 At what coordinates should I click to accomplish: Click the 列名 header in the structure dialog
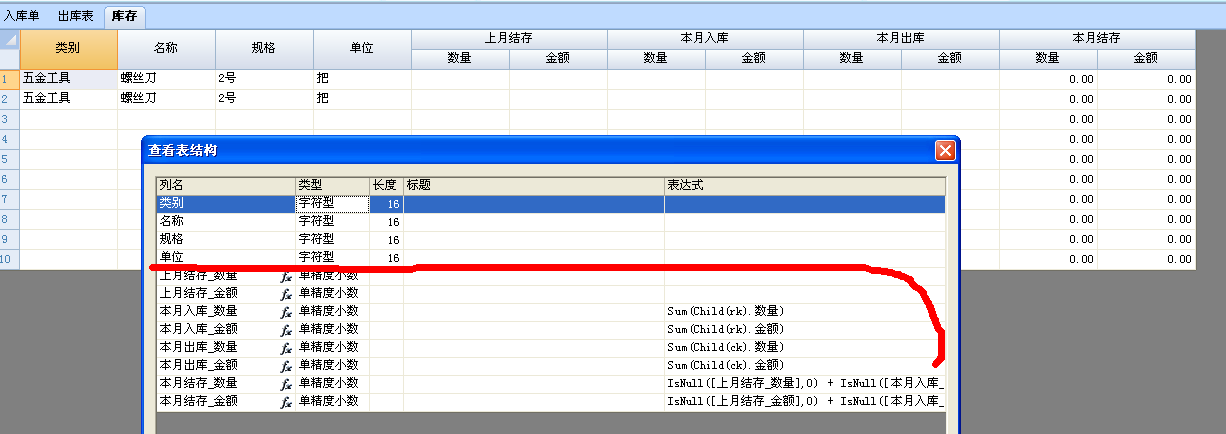point(225,185)
